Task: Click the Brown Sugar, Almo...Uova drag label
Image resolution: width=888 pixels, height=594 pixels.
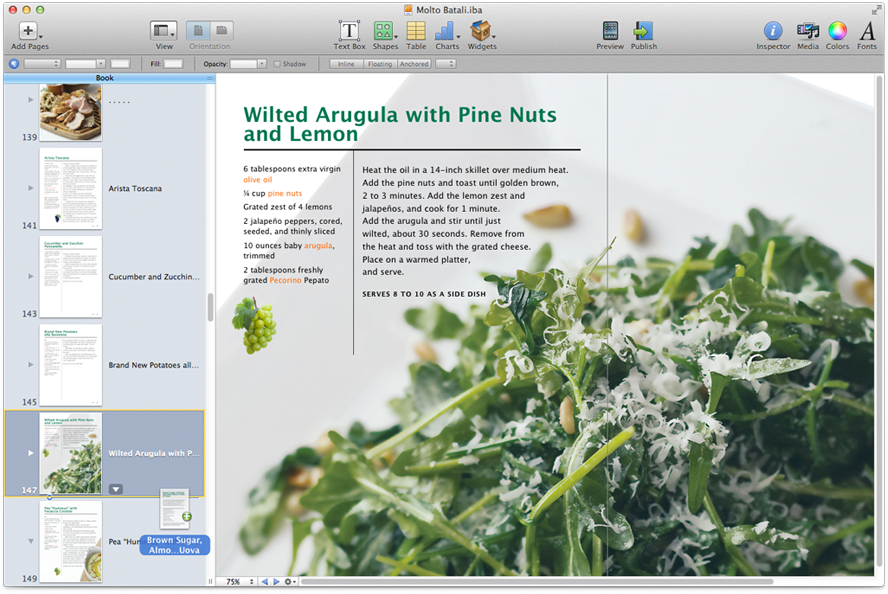Action: 174,545
